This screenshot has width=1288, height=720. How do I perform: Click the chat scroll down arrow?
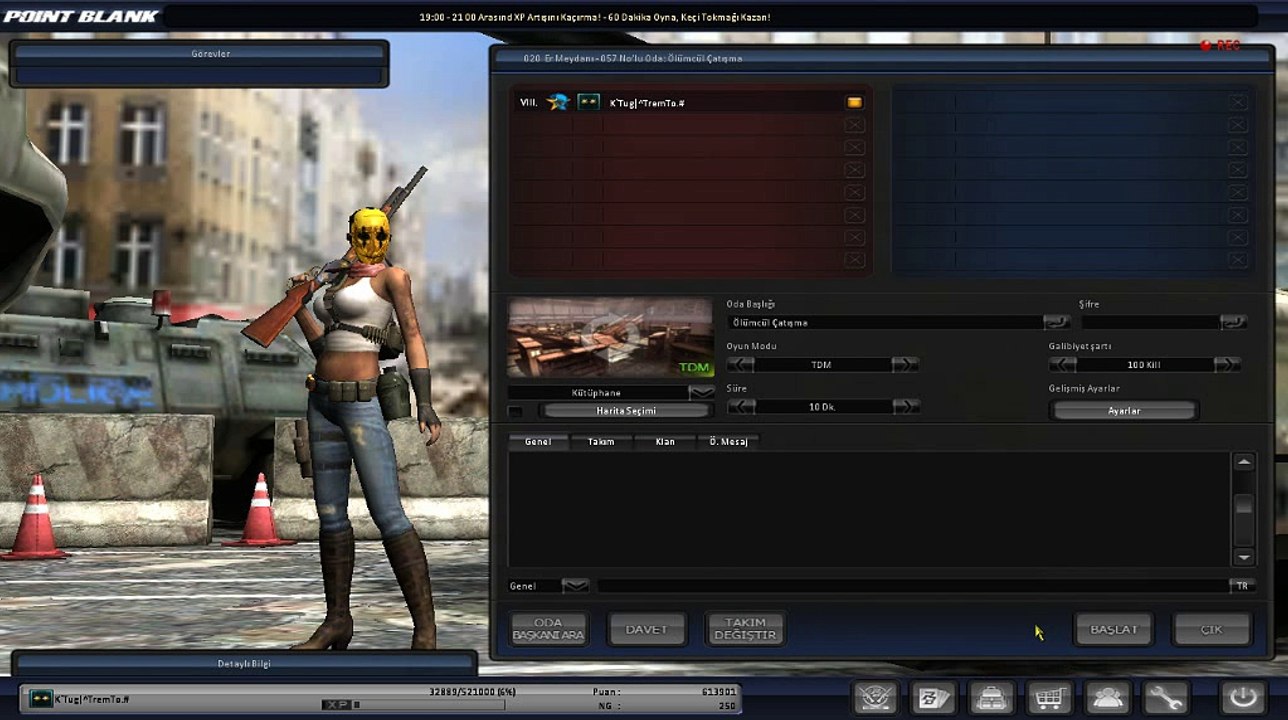tap(1244, 557)
